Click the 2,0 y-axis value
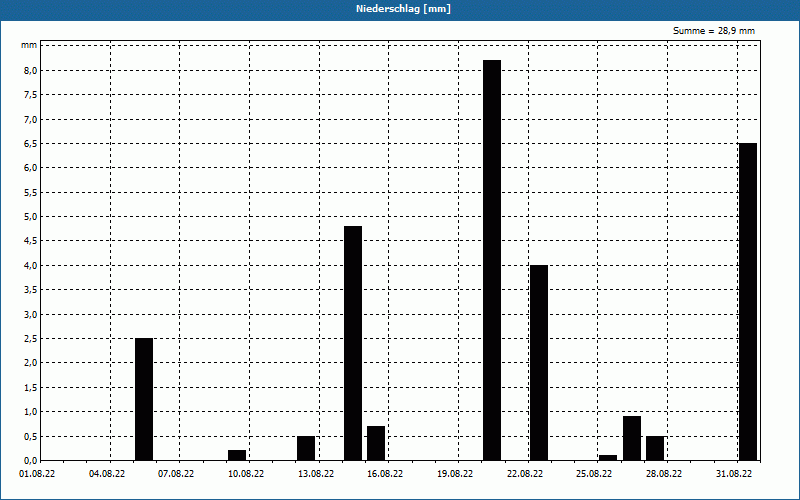 (x=31, y=363)
